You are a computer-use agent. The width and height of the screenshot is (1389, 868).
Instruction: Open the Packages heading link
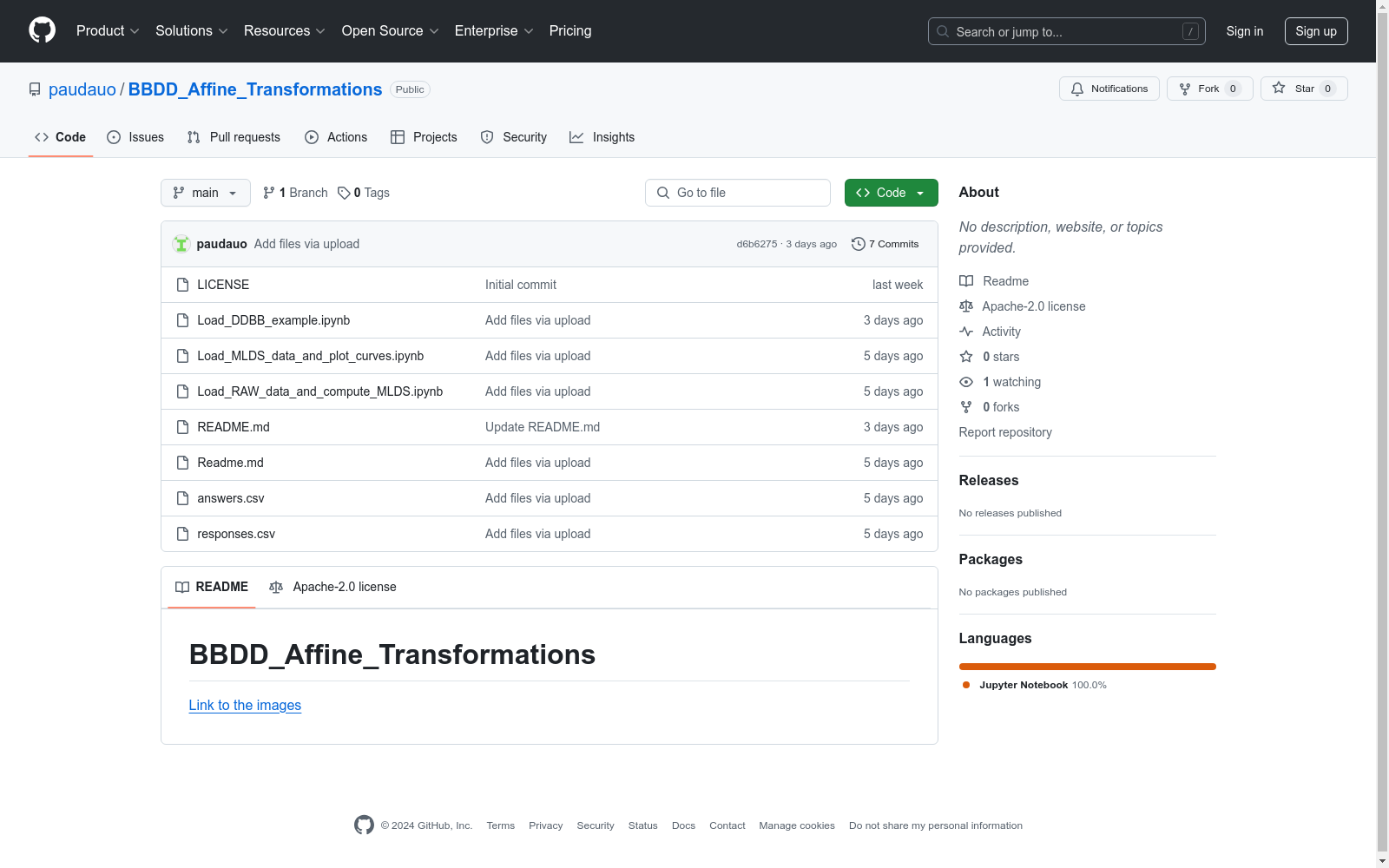991,559
